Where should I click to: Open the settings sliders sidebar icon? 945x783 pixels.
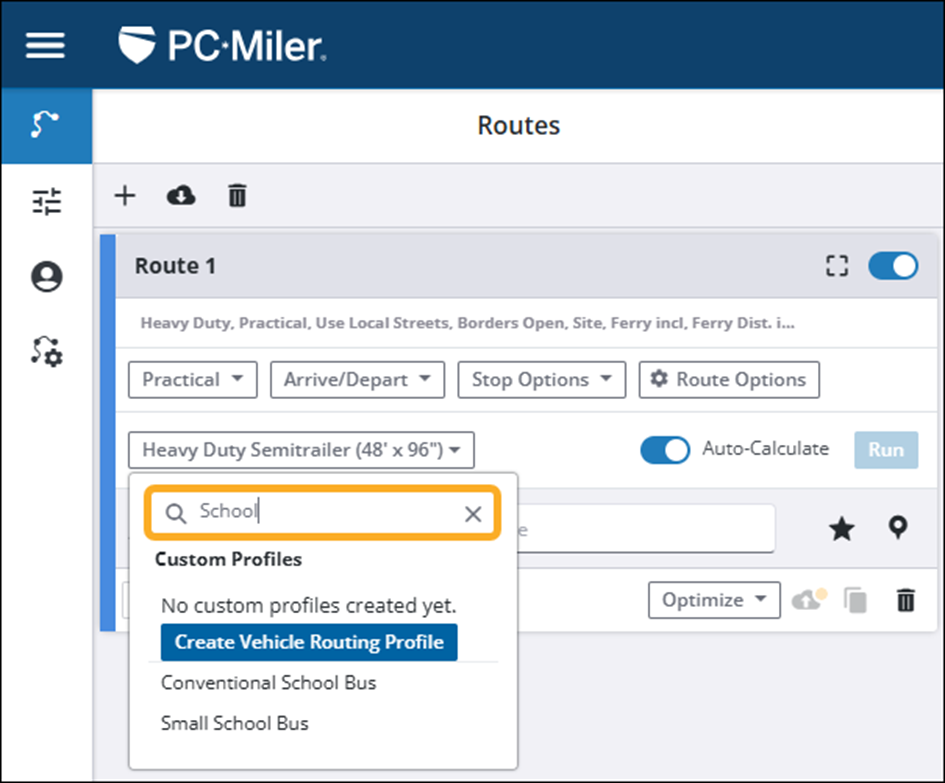[46, 201]
